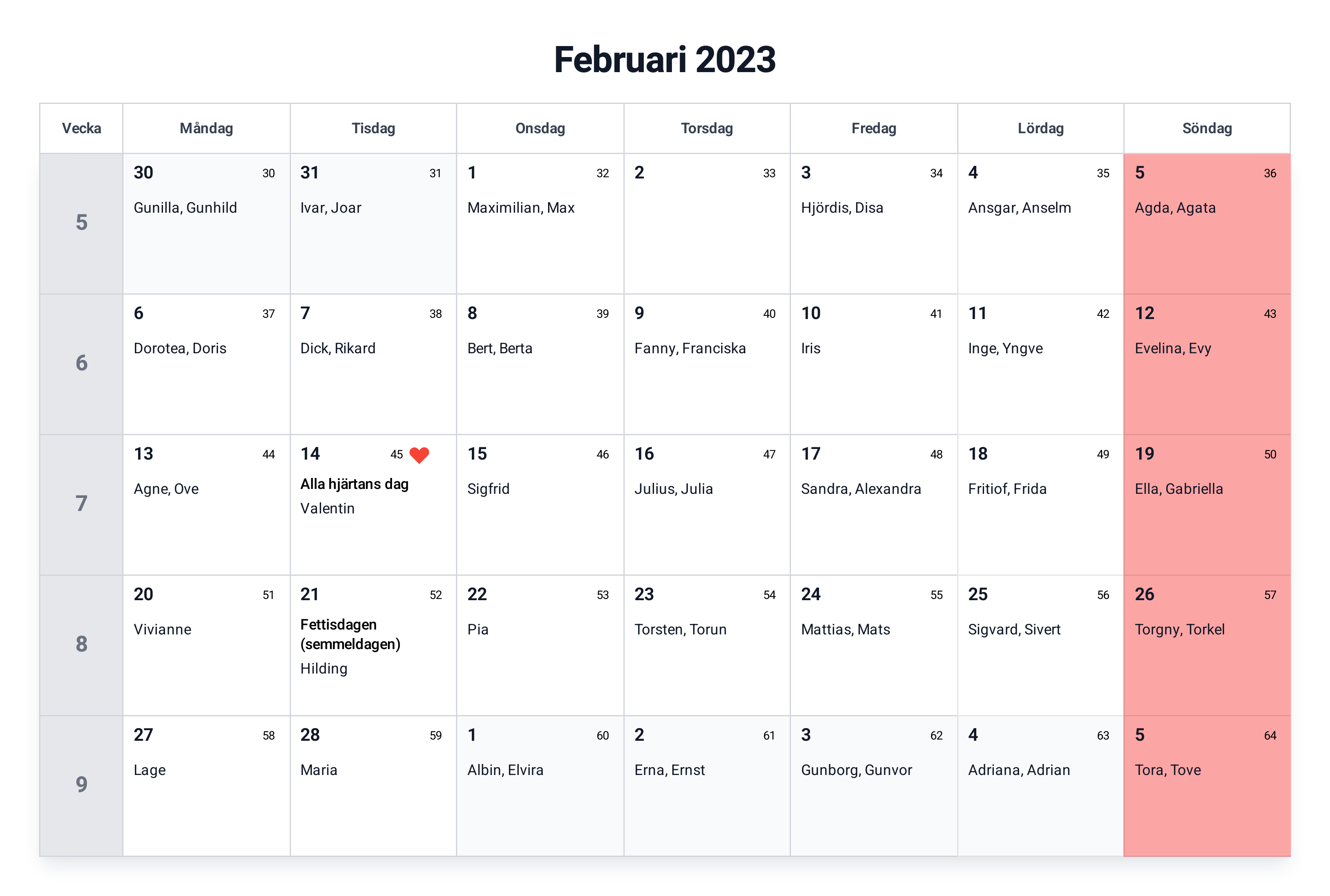Screen dimensions: 1330x896
Task: Click the red heart icon on February 14
Action: coord(419,455)
